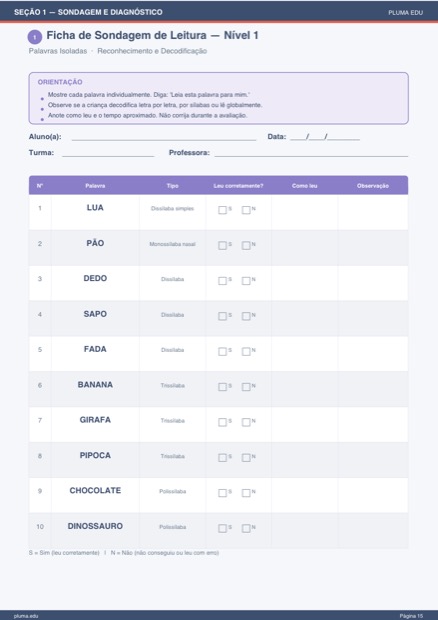This screenshot has width=438, height=620.
Task: Tick S checkbox in DEDO row
Action: [x=222, y=281]
